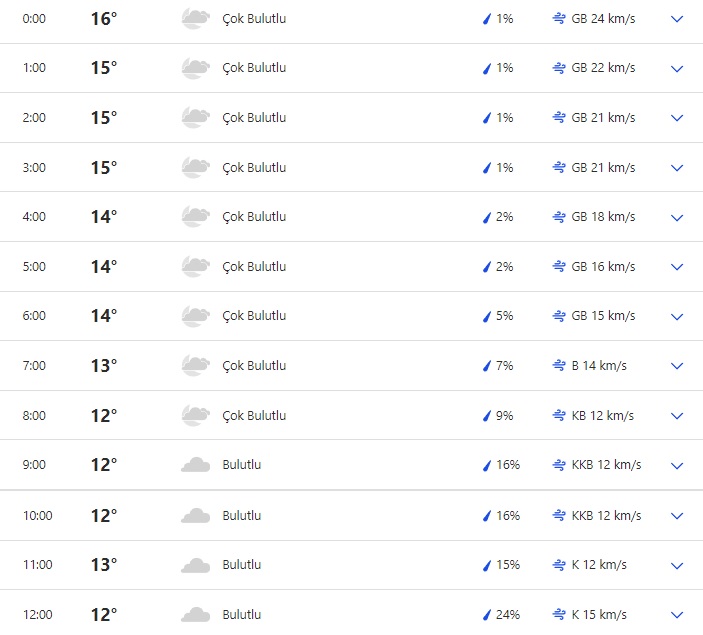The width and height of the screenshot is (703, 635).
Task: Expand the 0:00 hourly forecast details
Action: click(677, 19)
